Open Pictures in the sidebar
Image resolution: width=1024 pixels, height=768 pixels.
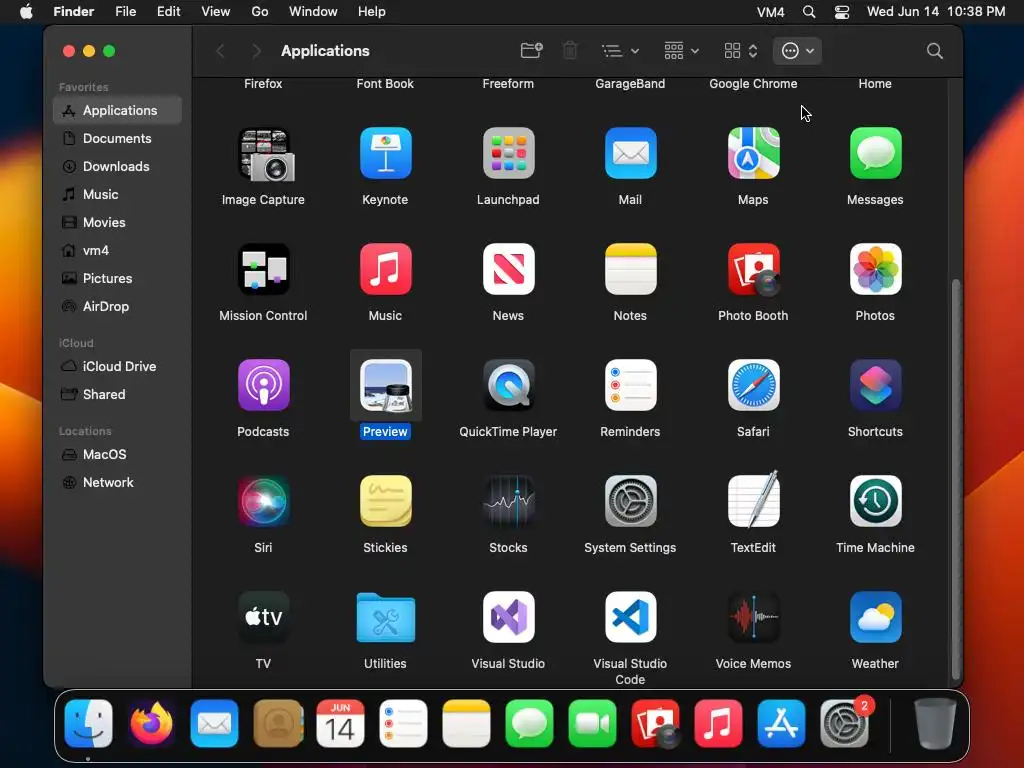coord(118,279)
